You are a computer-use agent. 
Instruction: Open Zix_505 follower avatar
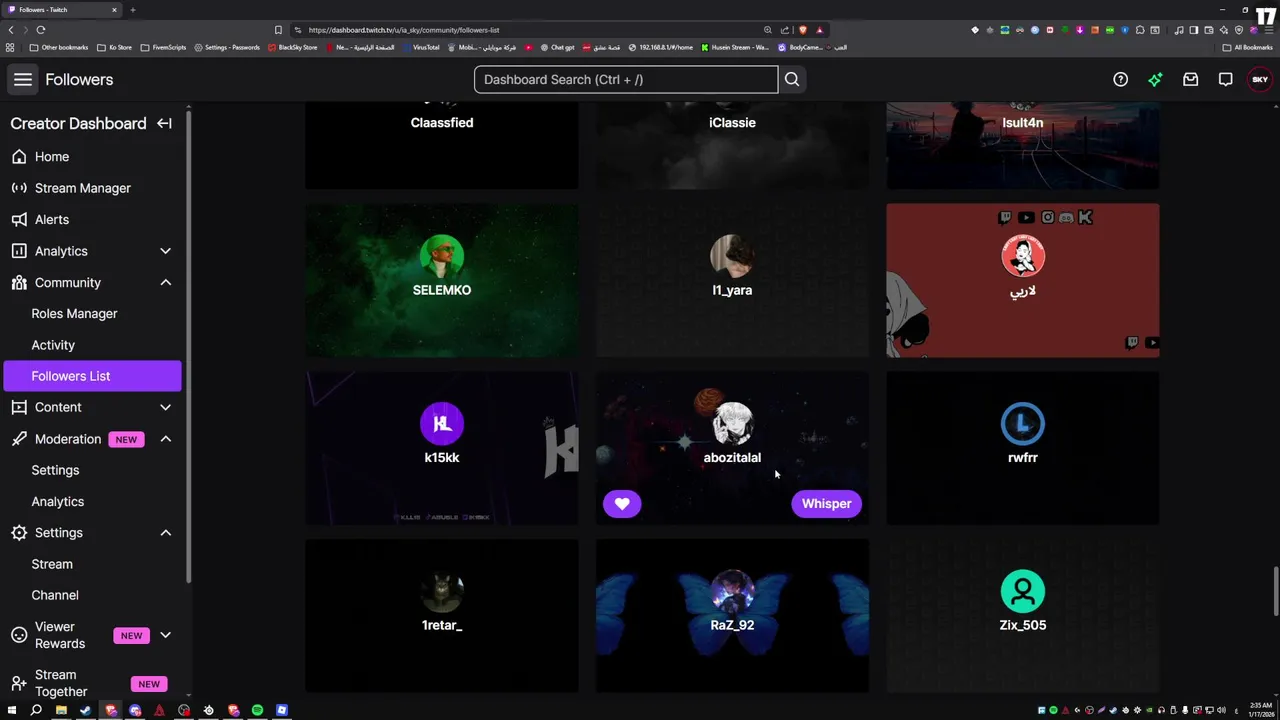1023,591
